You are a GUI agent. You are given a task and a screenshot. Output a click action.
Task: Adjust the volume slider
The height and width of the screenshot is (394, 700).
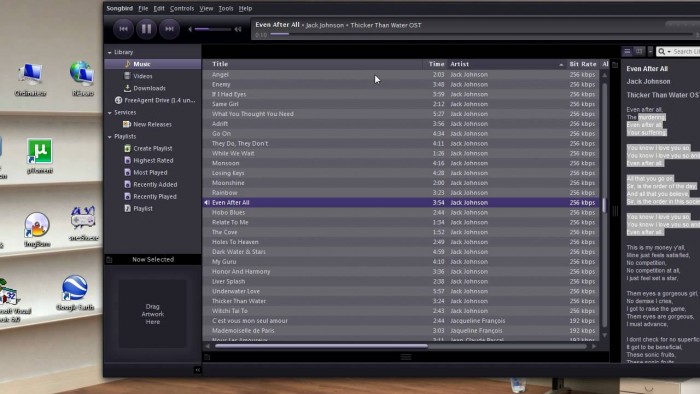tap(212, 29)
